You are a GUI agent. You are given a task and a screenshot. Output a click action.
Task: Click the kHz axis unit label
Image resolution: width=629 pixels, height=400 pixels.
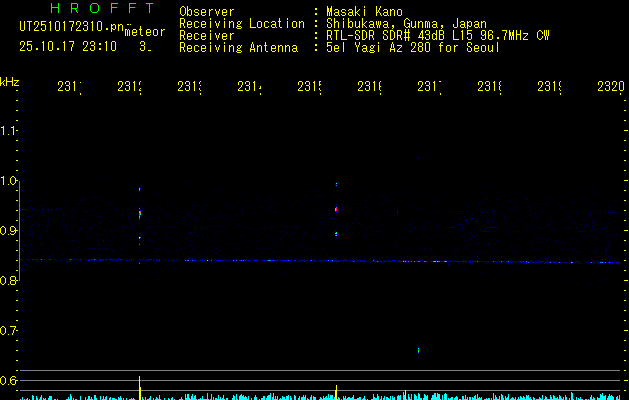10,82
